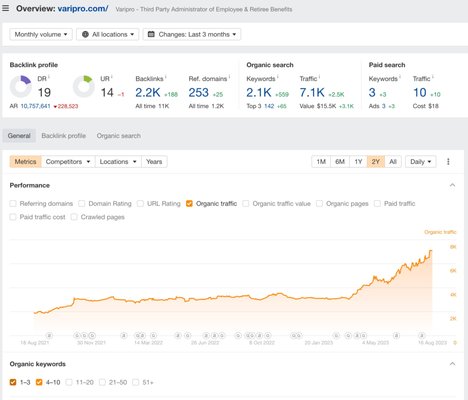Switch to General tab

click(19, 136)
